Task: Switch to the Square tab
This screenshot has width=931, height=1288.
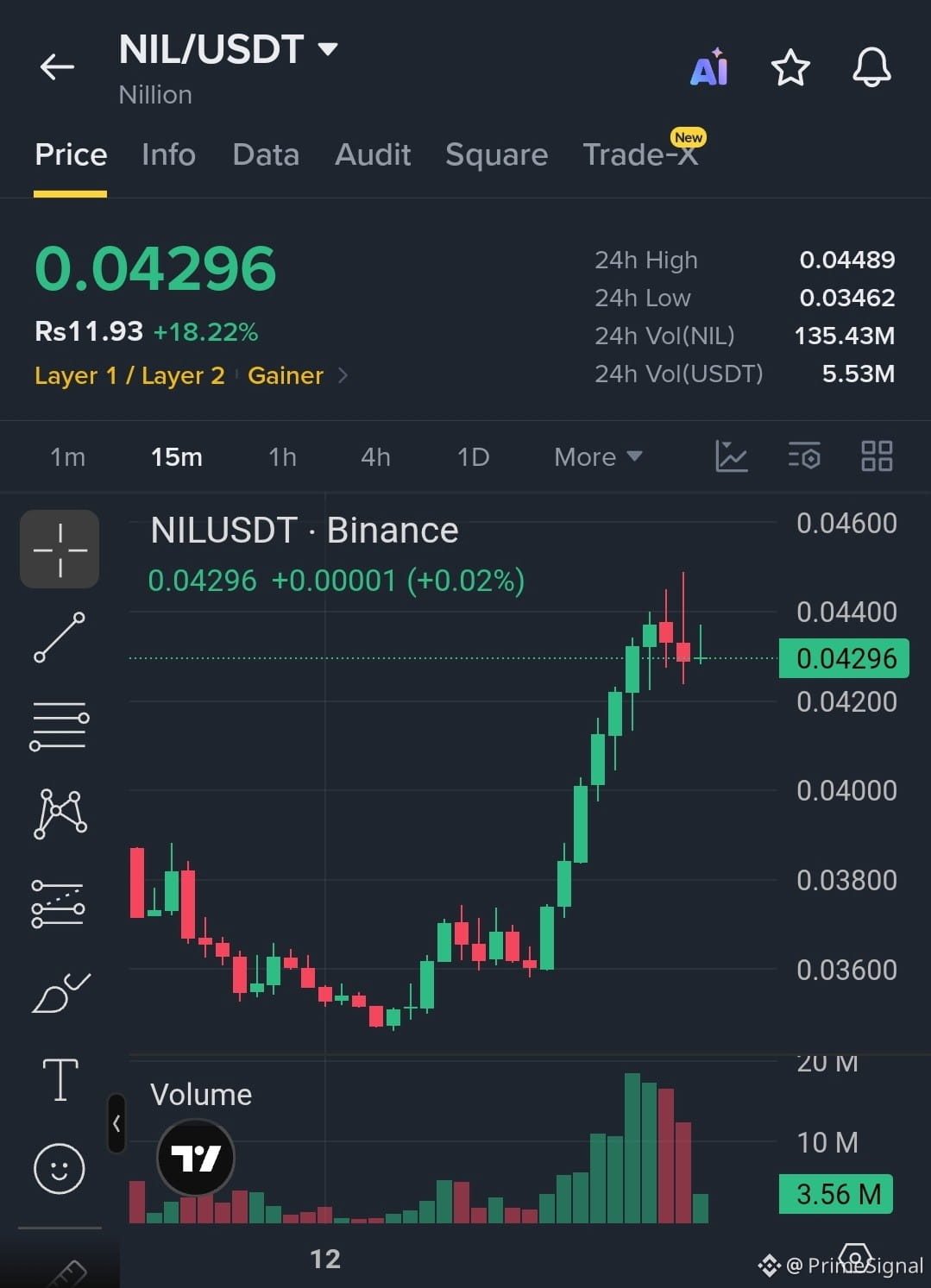Action: point(496,154)
